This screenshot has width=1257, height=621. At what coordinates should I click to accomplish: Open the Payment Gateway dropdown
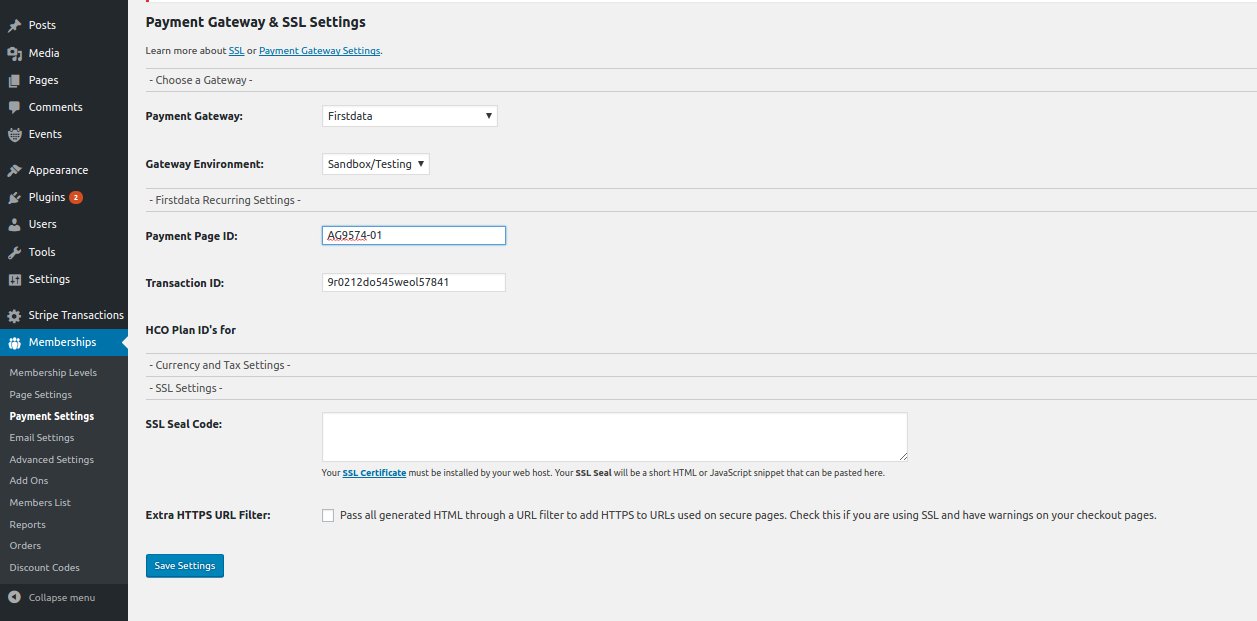(x=410, y=116)
